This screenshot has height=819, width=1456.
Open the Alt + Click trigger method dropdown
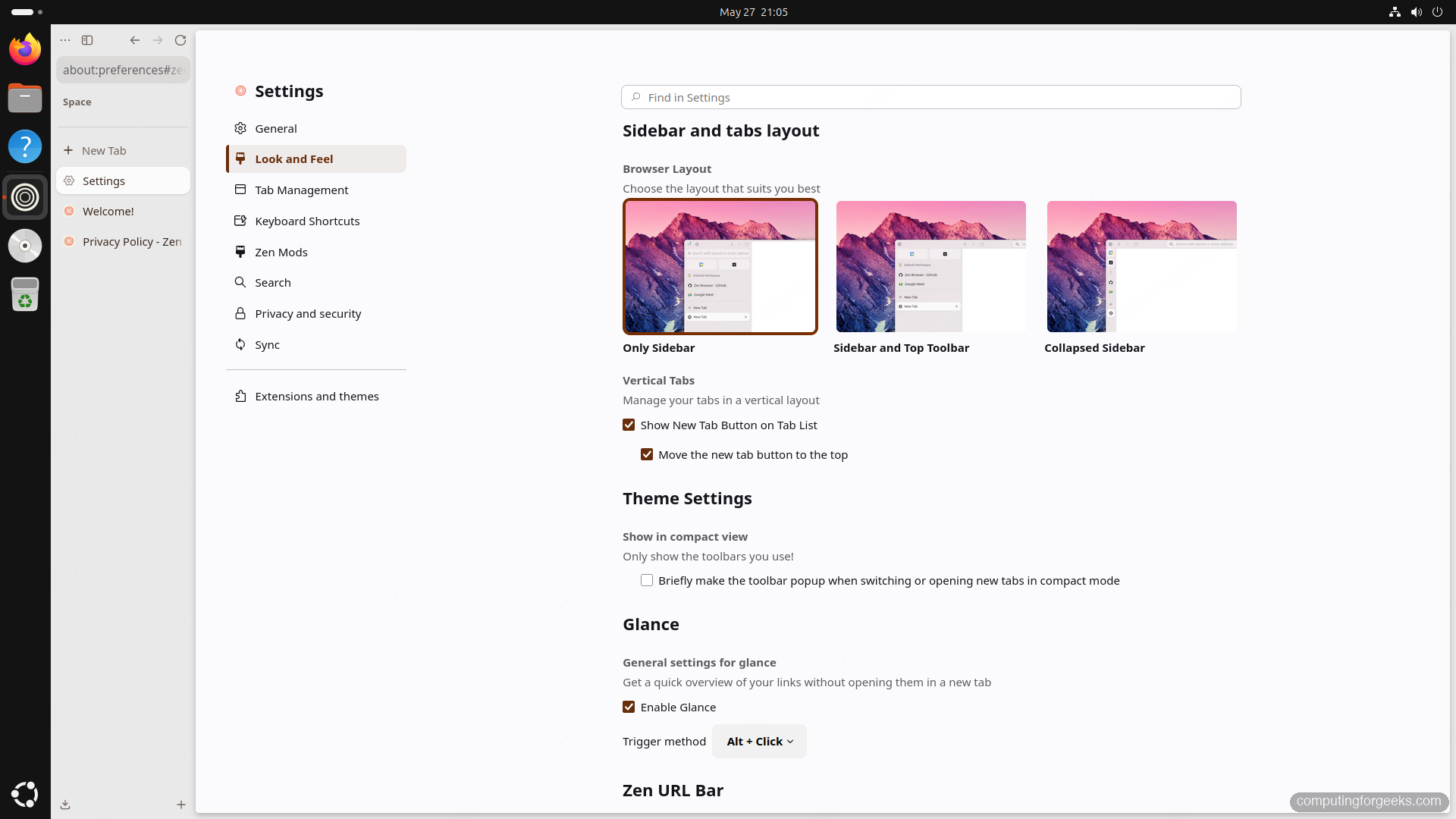coord(759,742)
